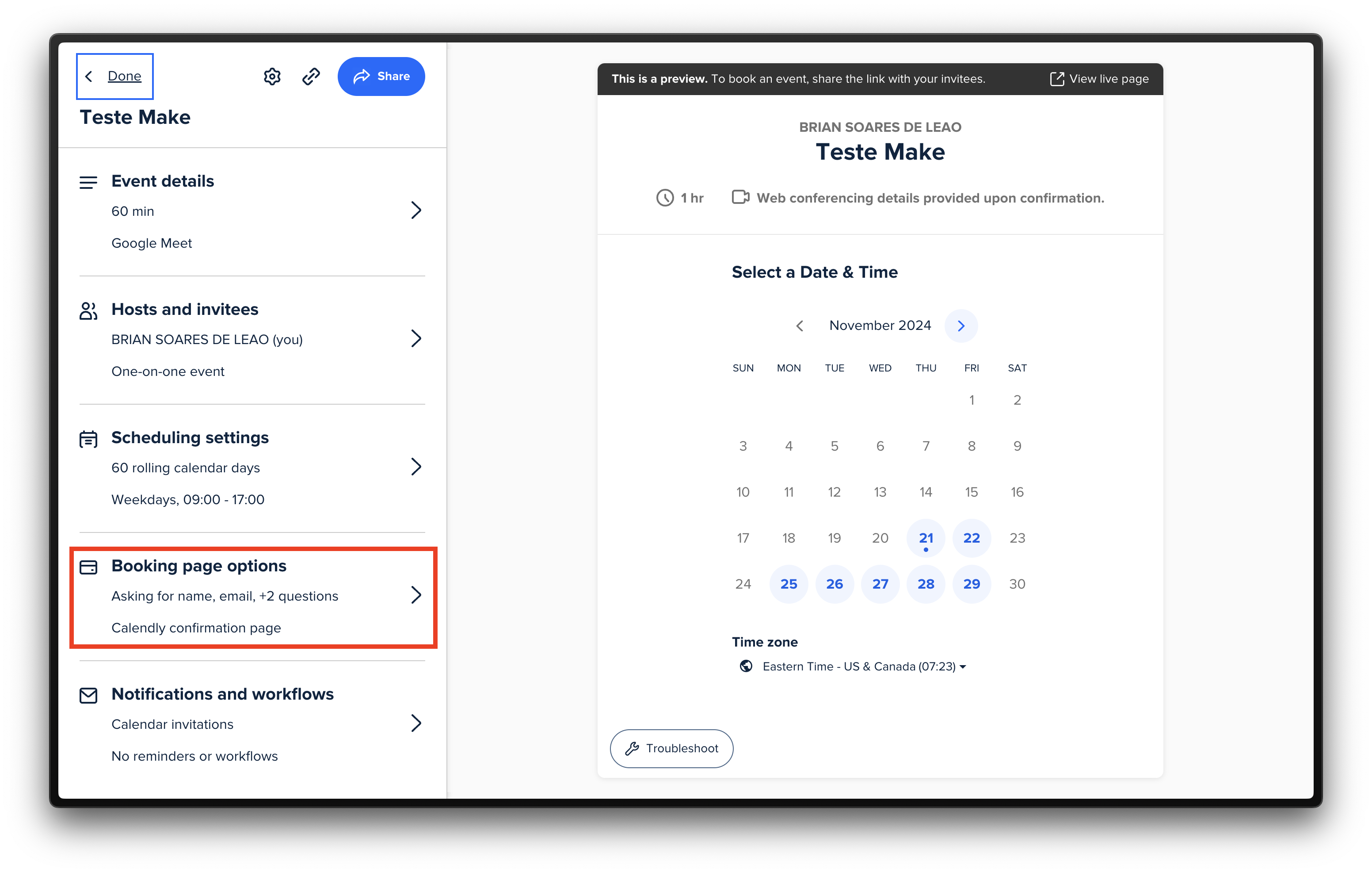Click View live page link
Image resolution: width=1372 pixels, height=873 pixels.
tap(1099, 79)
